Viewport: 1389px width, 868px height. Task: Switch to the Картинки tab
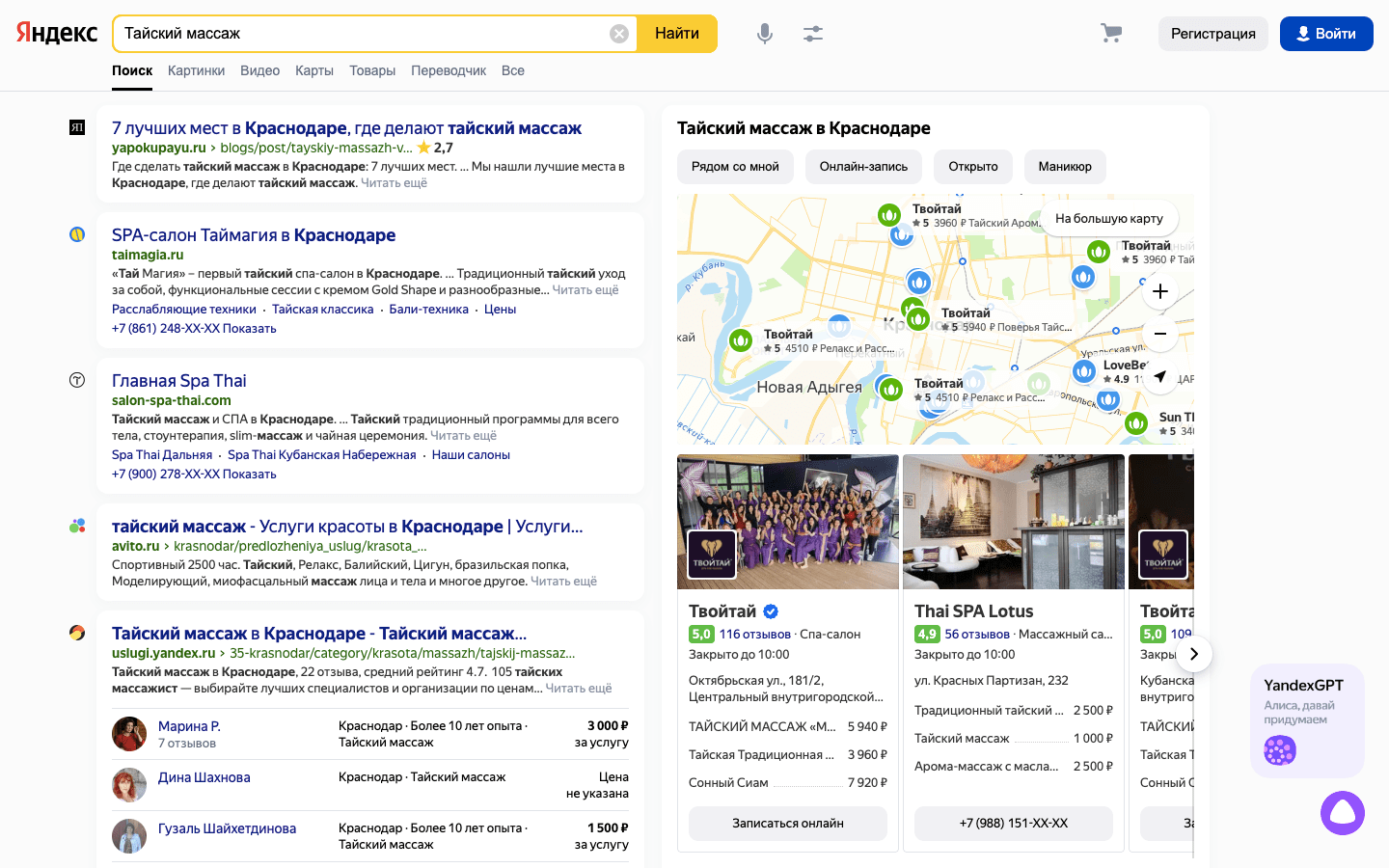point(196,70)
